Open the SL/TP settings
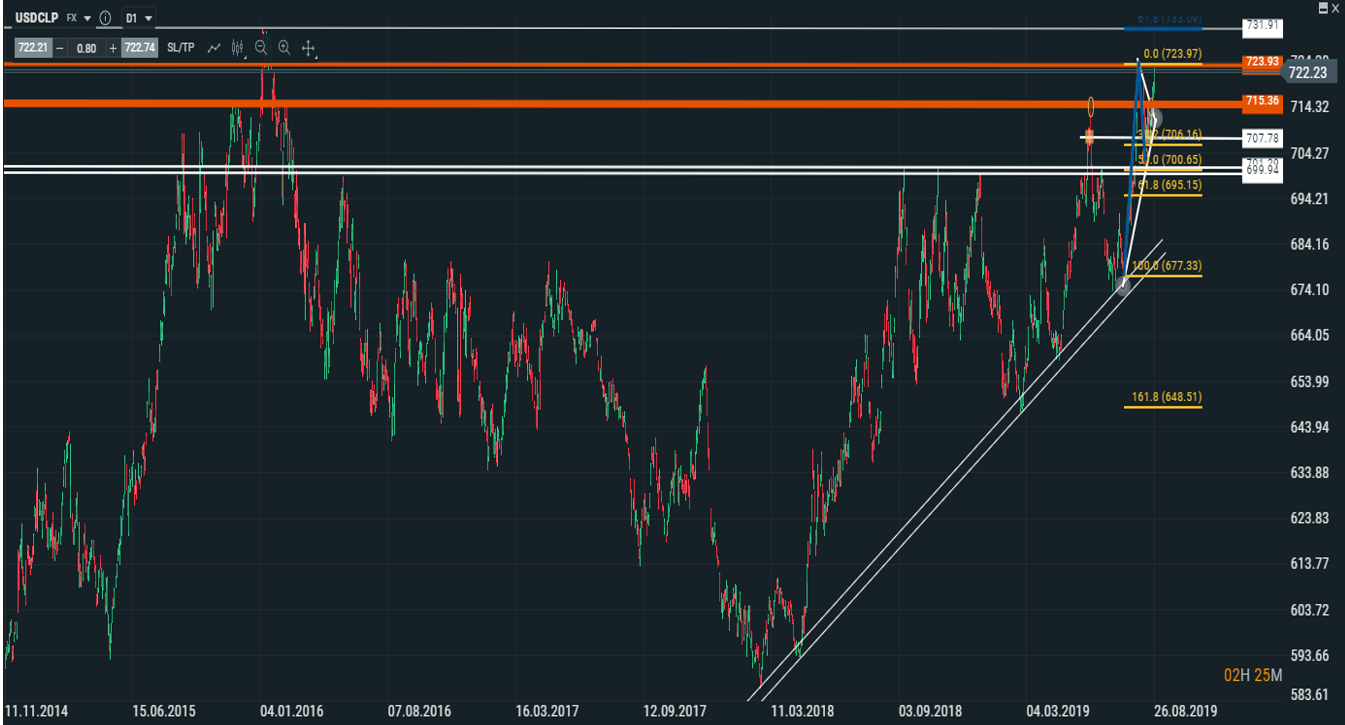1345x725 pixels. point(181,47)
